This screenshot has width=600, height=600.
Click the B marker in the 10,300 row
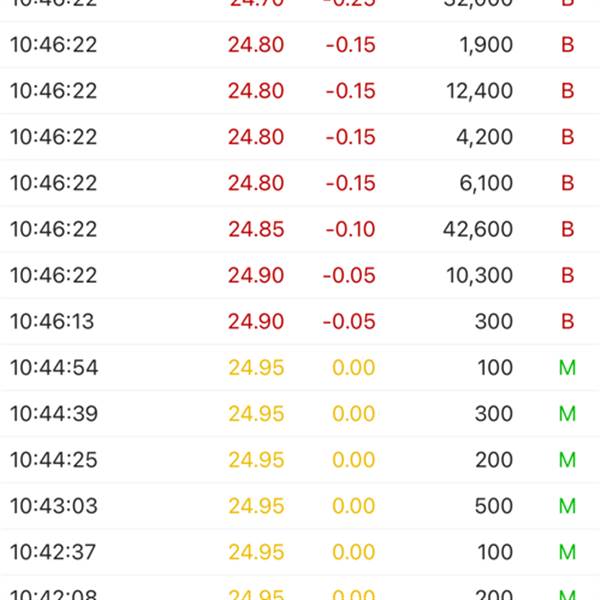(567, 275)
